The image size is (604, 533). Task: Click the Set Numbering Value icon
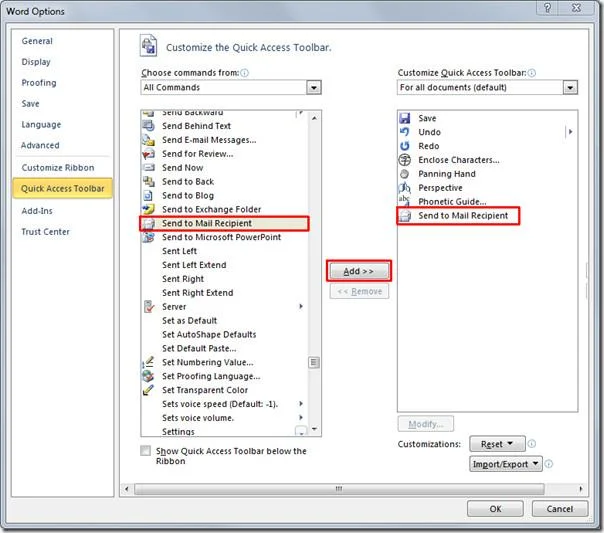coord(148,362)
